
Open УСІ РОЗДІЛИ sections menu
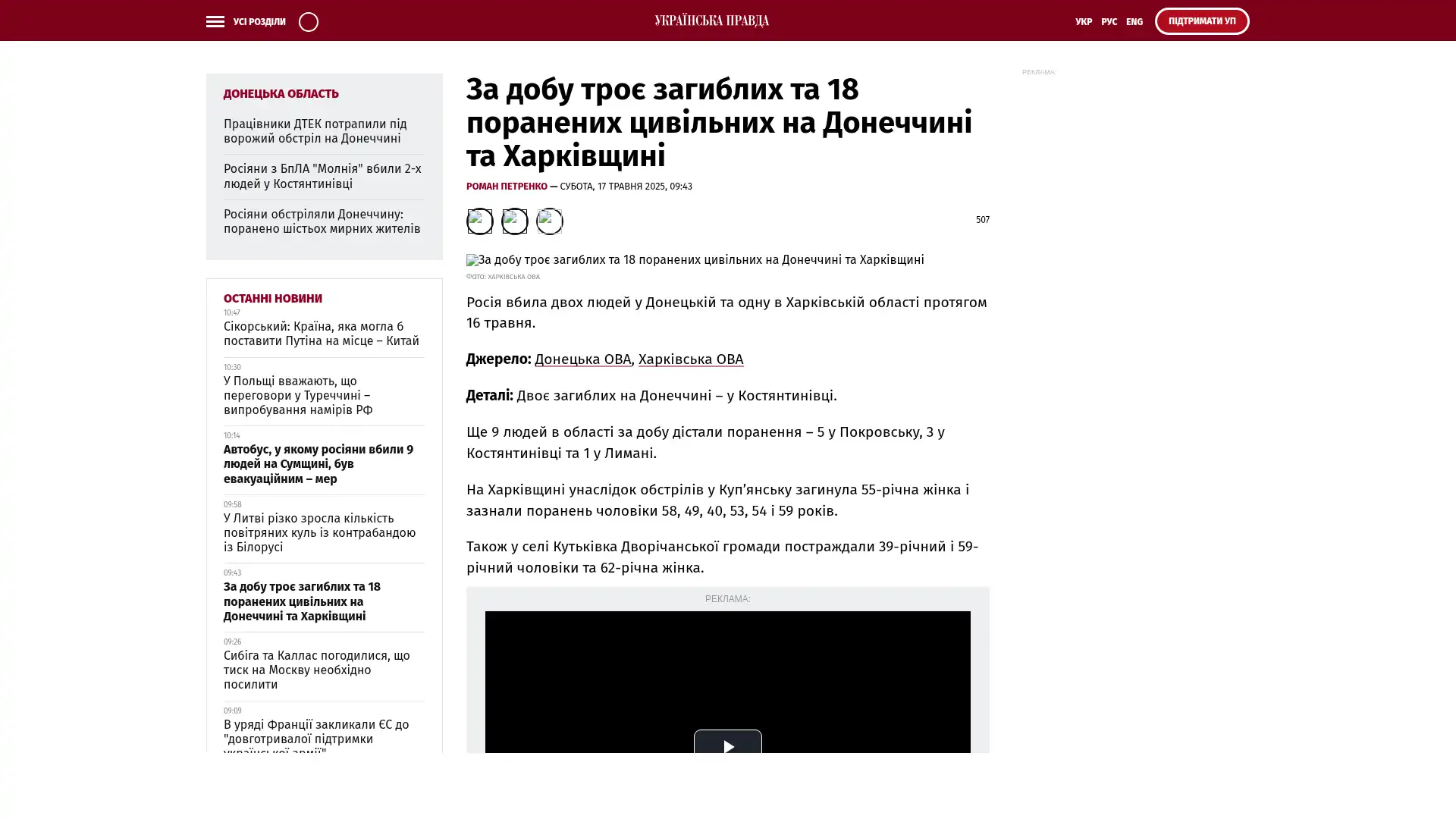point(259,21)
